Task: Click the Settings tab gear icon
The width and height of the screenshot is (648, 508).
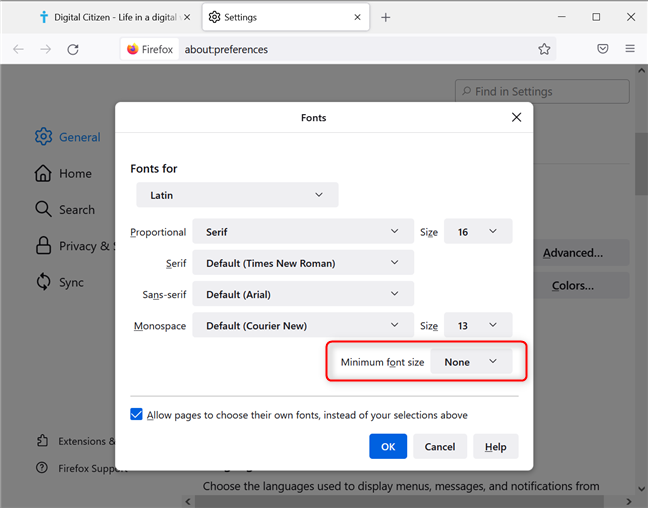Action: click(x=214, y=17)
